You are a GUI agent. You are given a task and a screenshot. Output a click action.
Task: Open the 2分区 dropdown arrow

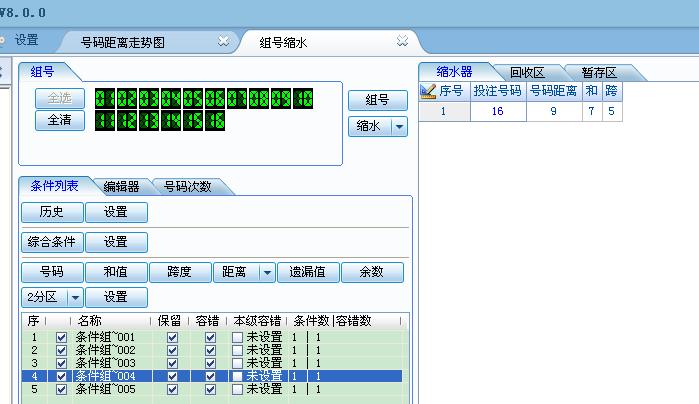click(74, 297)
